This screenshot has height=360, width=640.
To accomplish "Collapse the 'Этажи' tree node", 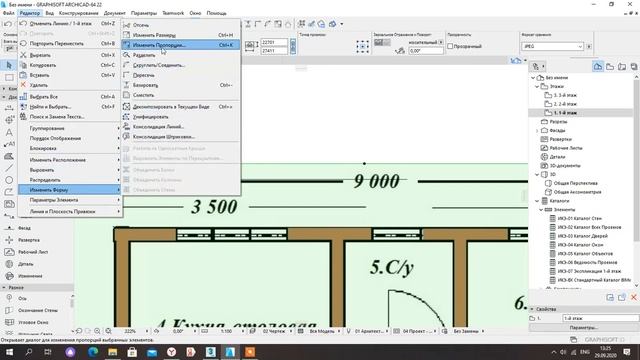I will pyautogui.click(x=537, y=86).
